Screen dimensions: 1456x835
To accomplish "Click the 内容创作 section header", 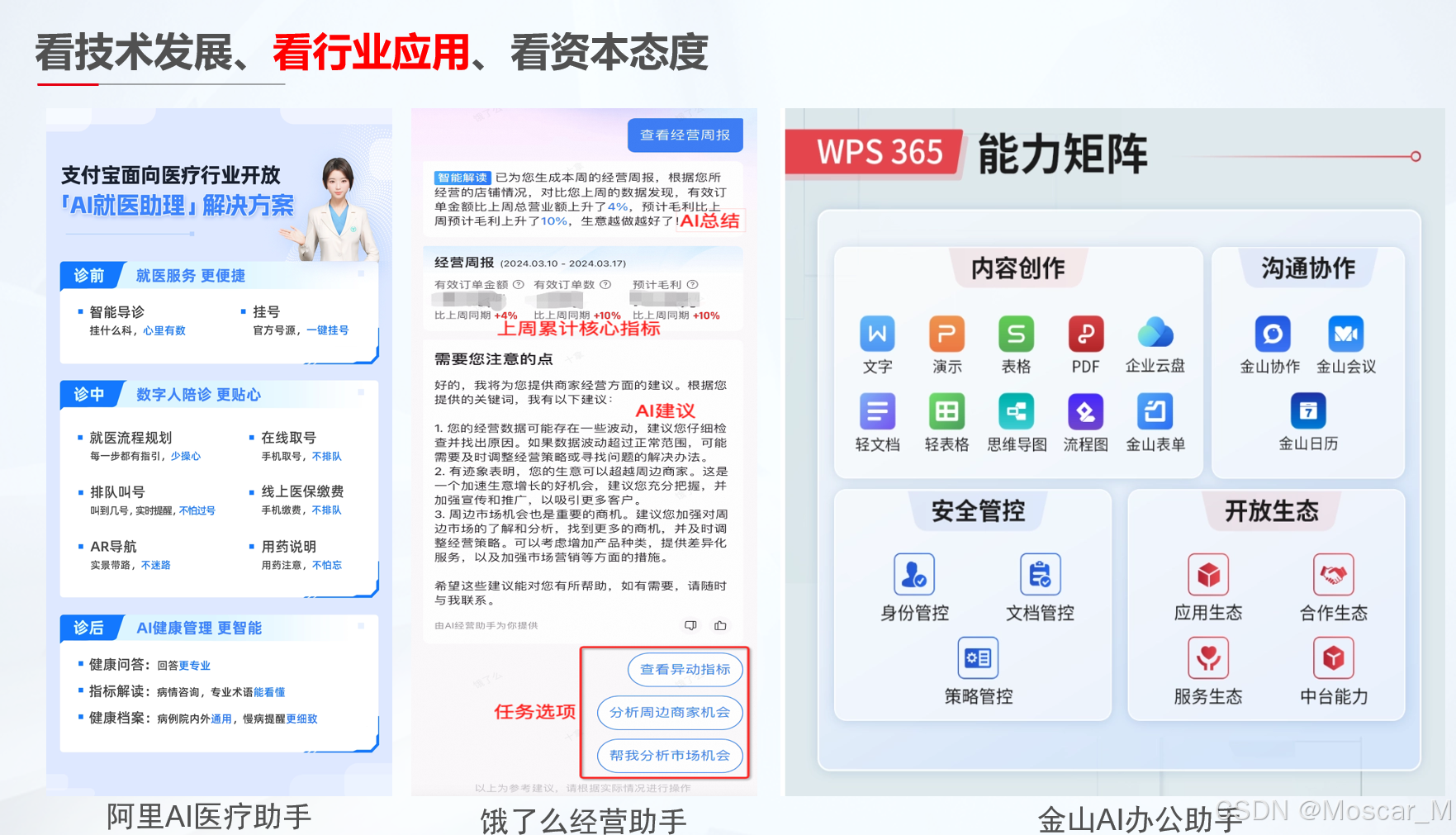I will click(x=1017, y=268).
